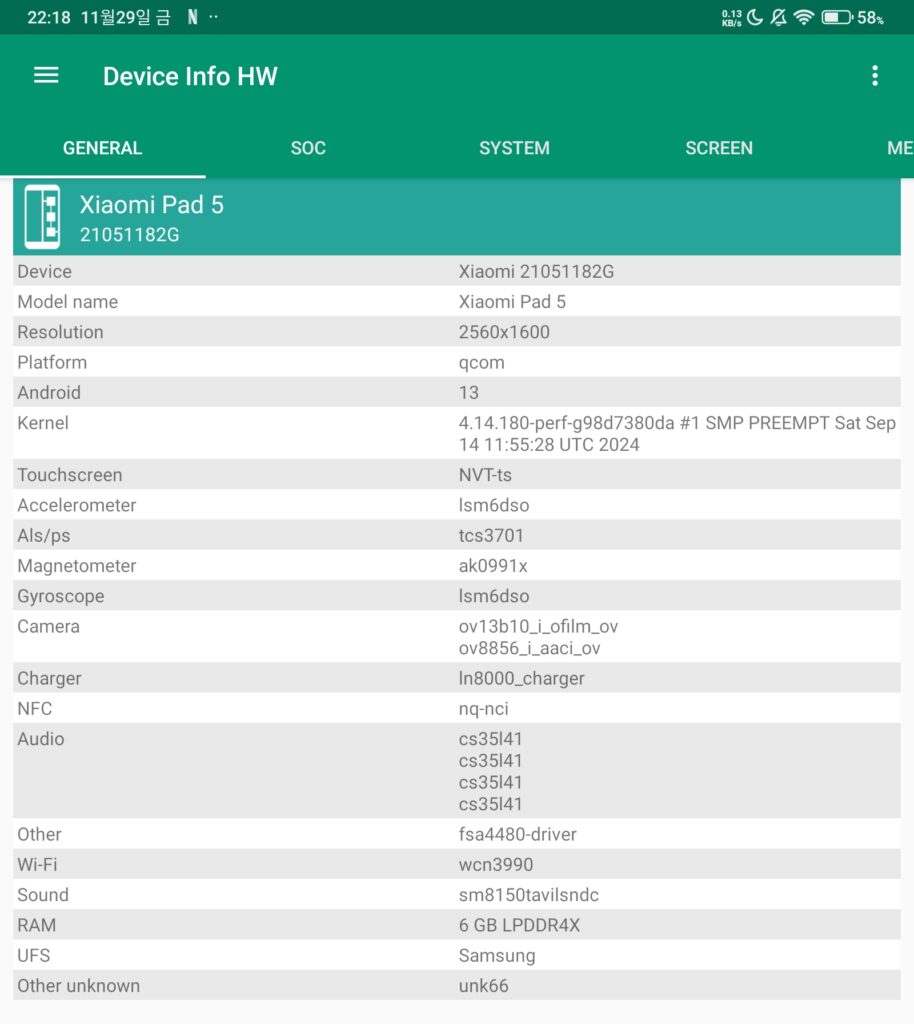Select the Resolution row label
This screenshot has width=914, height=1024.
(60, 332)
